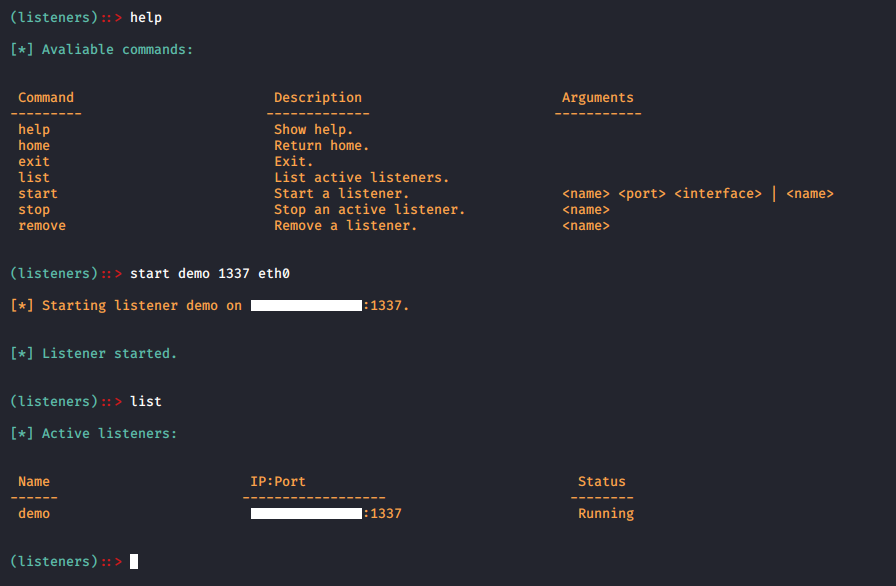Image resolution: width=896 pixels, height=586 pixels.
Task: Click the "Arguments" column header
Action: point(597,97)
